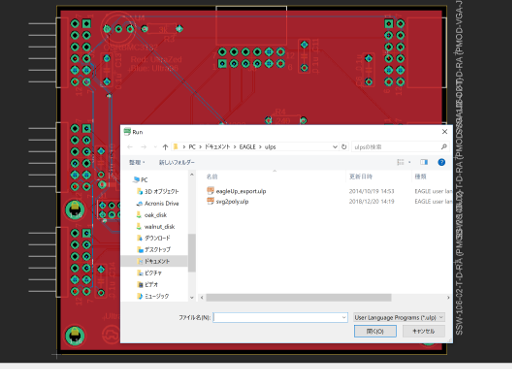Screen dimensions: 512x369
Task: Click the 3K resistor R3 on the board
Action: pos(163,29)
